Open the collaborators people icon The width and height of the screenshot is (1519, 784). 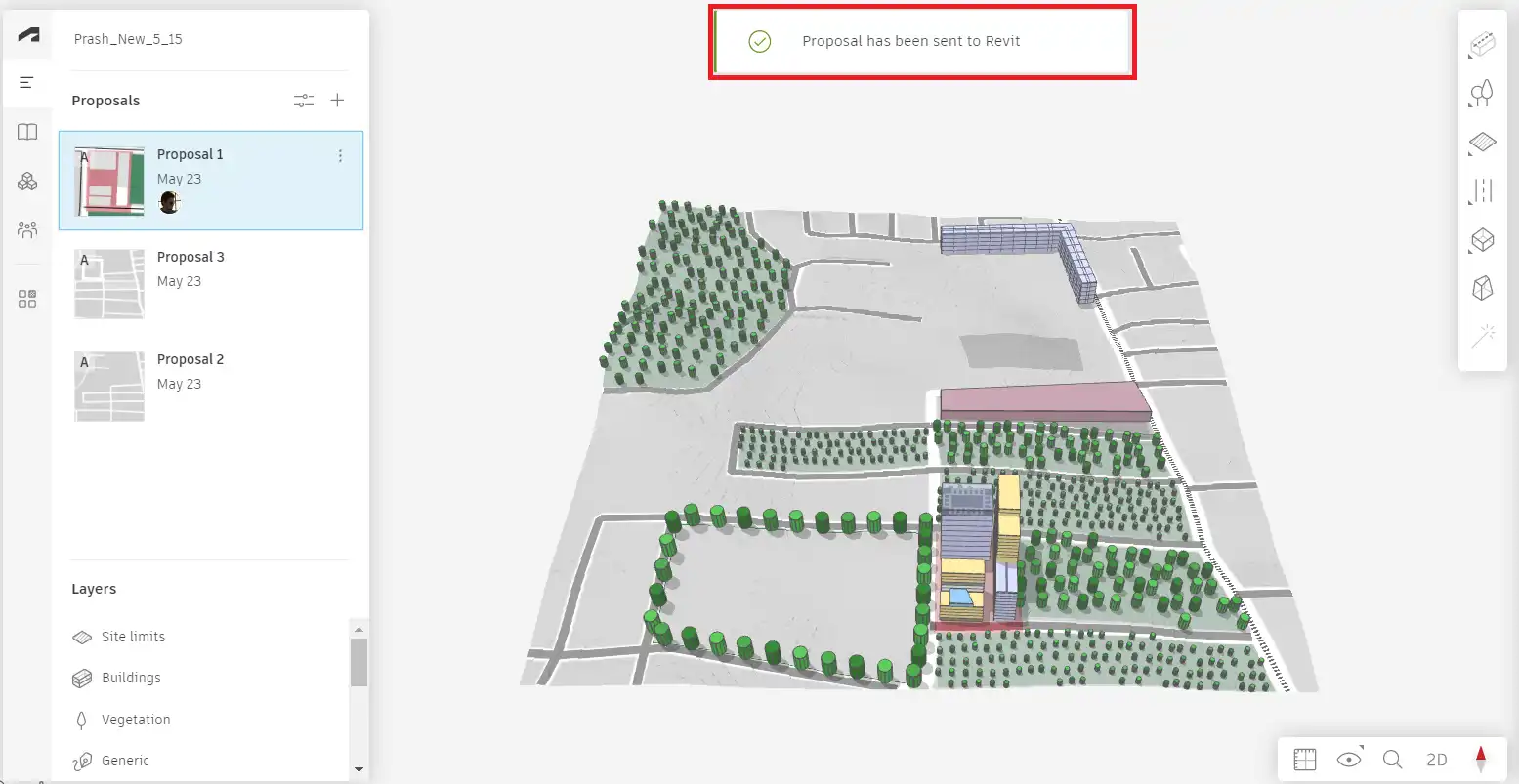click(x=27, y=229)
